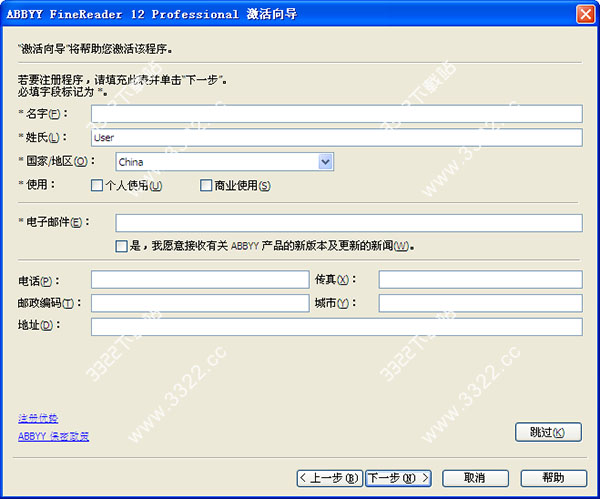Viewport: 600px width, 499px height.
Task: Enable ABBYY product news subscription checkbox
Action: click(x=121, y=246)
